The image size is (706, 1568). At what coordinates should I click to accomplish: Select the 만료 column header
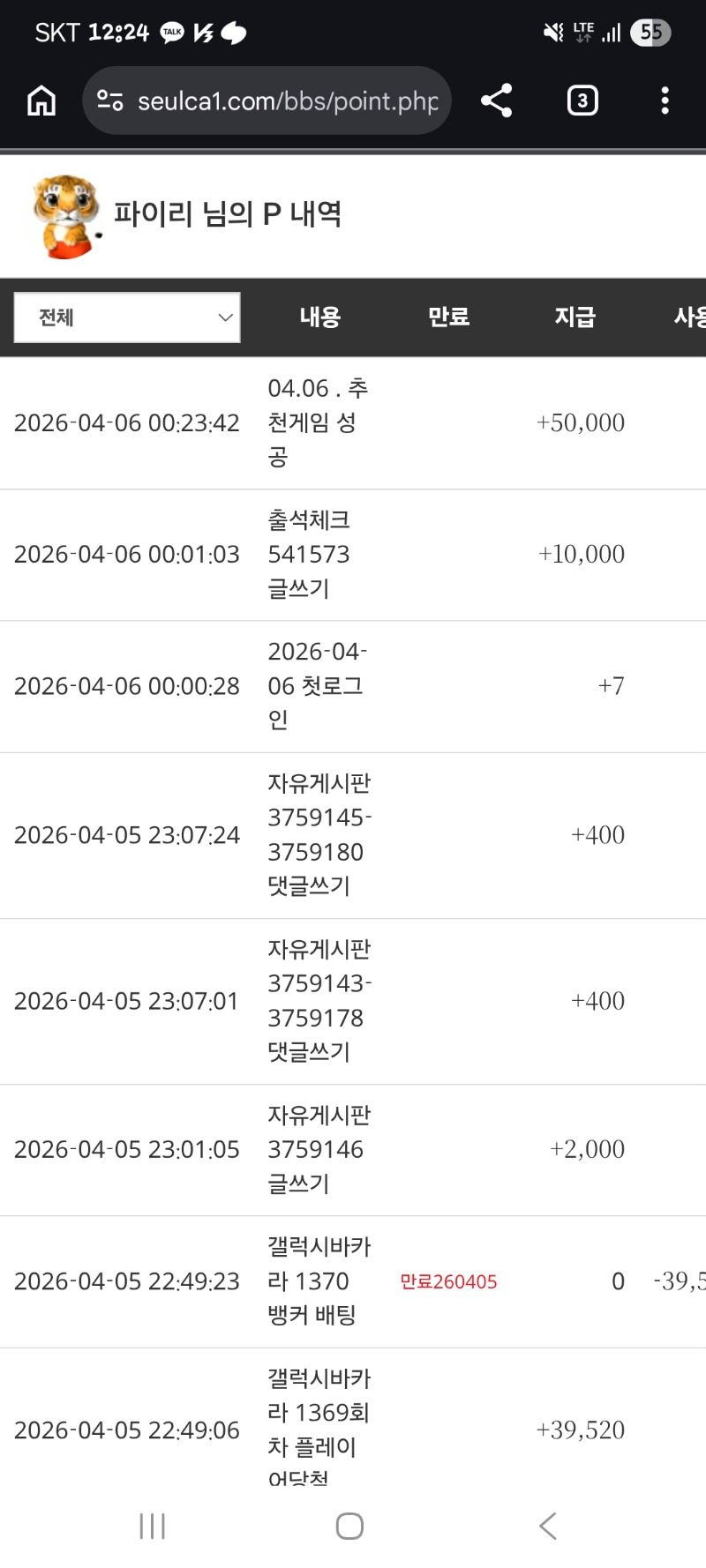click(x=448, y=317)
